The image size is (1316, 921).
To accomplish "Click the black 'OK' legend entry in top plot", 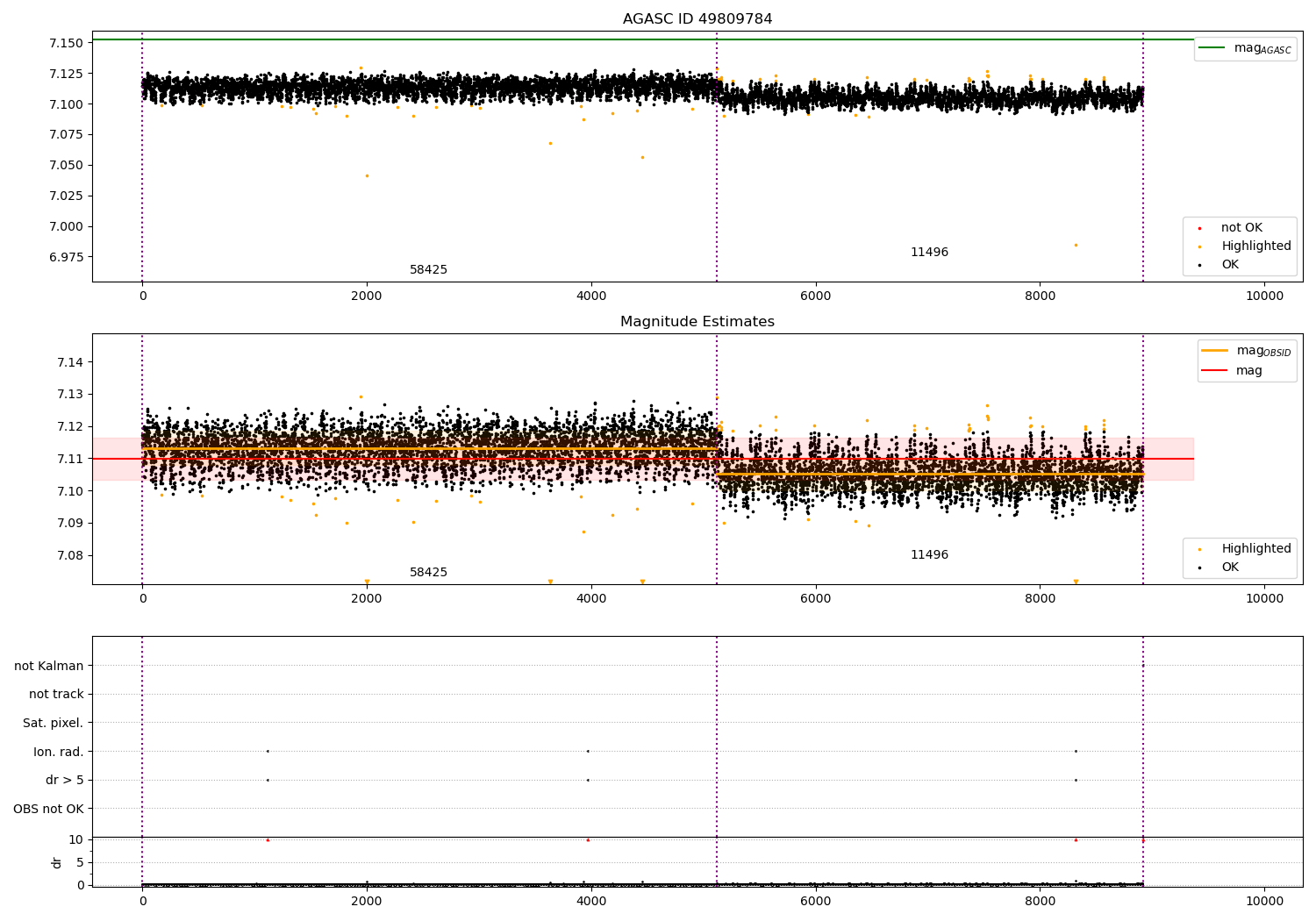I will [x=1230, y=265].
